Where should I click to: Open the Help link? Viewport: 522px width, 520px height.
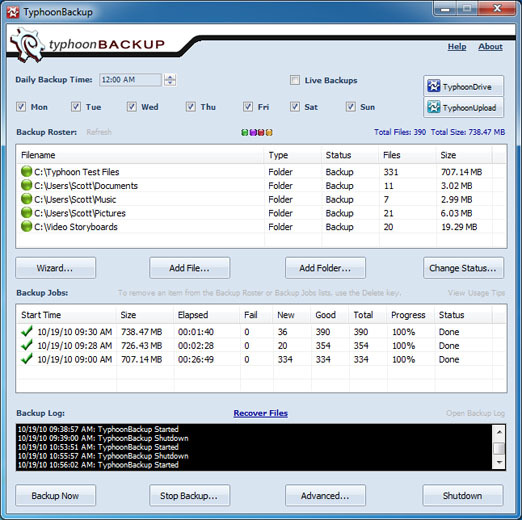[x=457, y=47]
